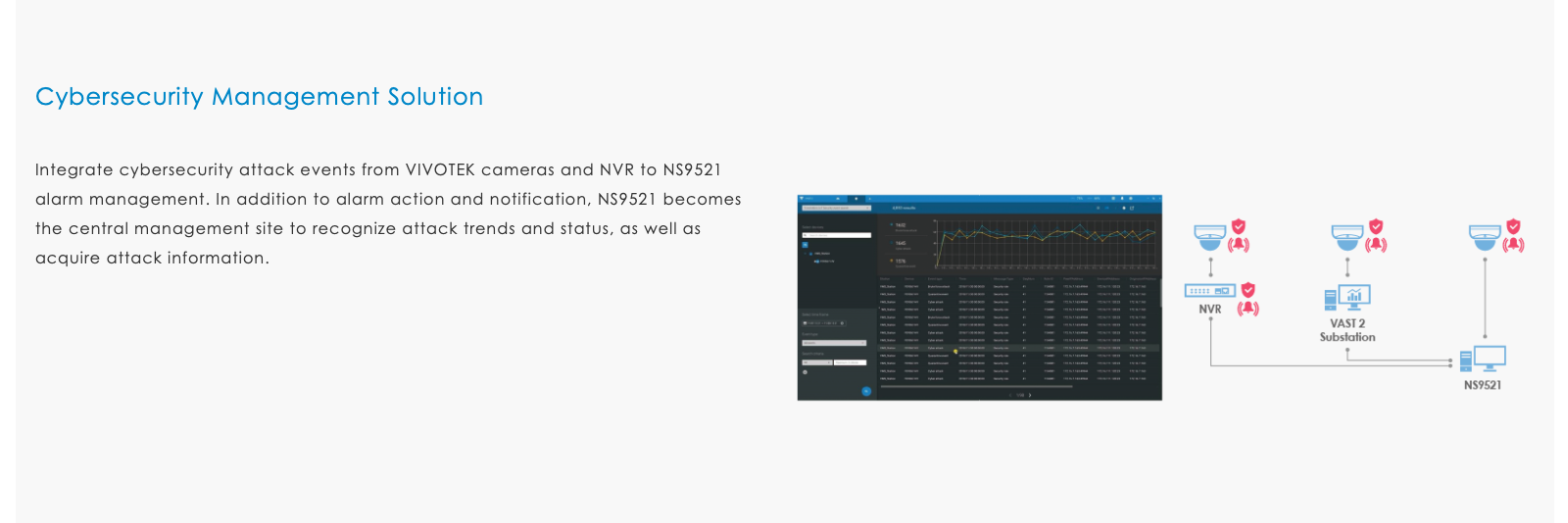The image size is (1568, 523).
Task: Click the red alarm bell beside the NVR
Action: [1248, 309]
